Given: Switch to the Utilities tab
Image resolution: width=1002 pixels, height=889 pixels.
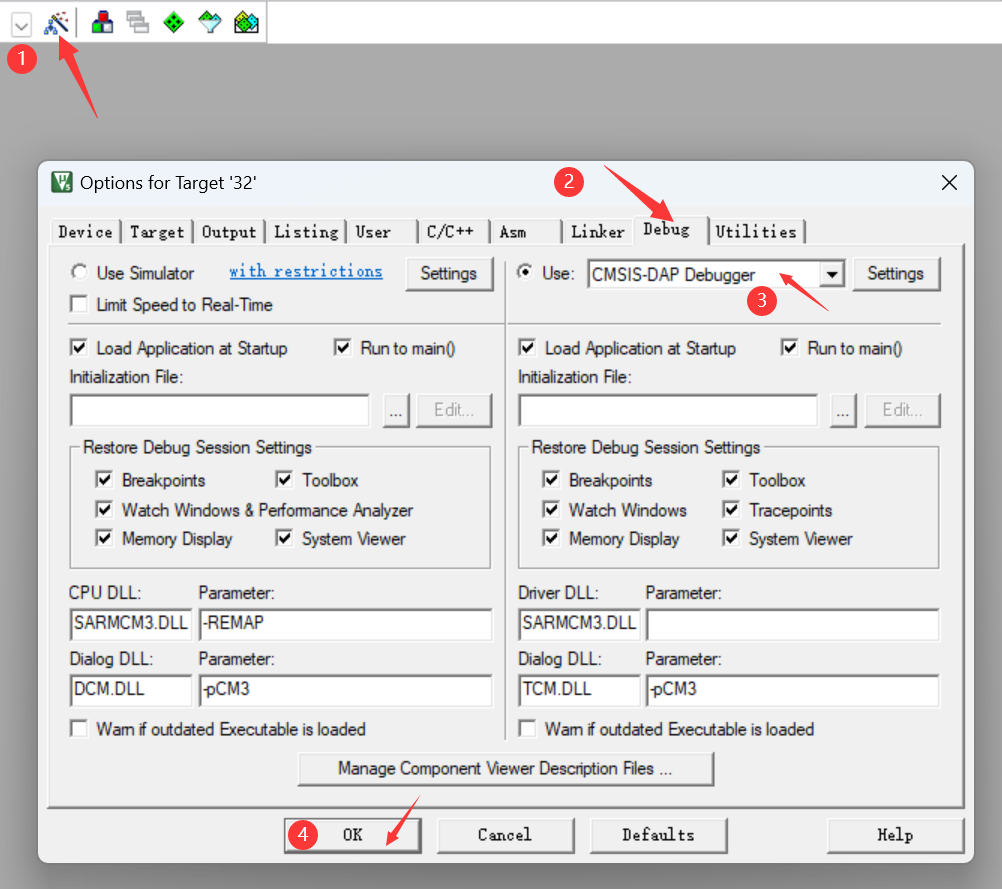Looking at the screenshot, I should pos(757,231).
